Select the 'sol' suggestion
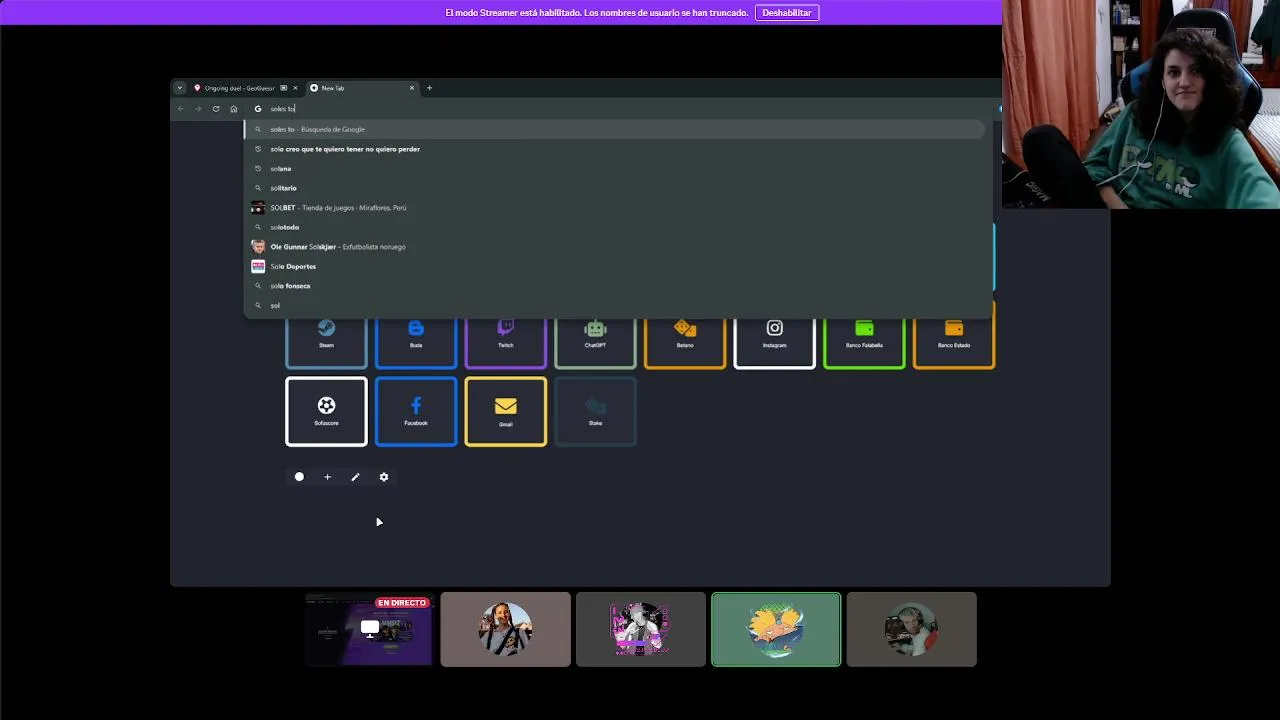1280x720 pixels. pos(615,305)
